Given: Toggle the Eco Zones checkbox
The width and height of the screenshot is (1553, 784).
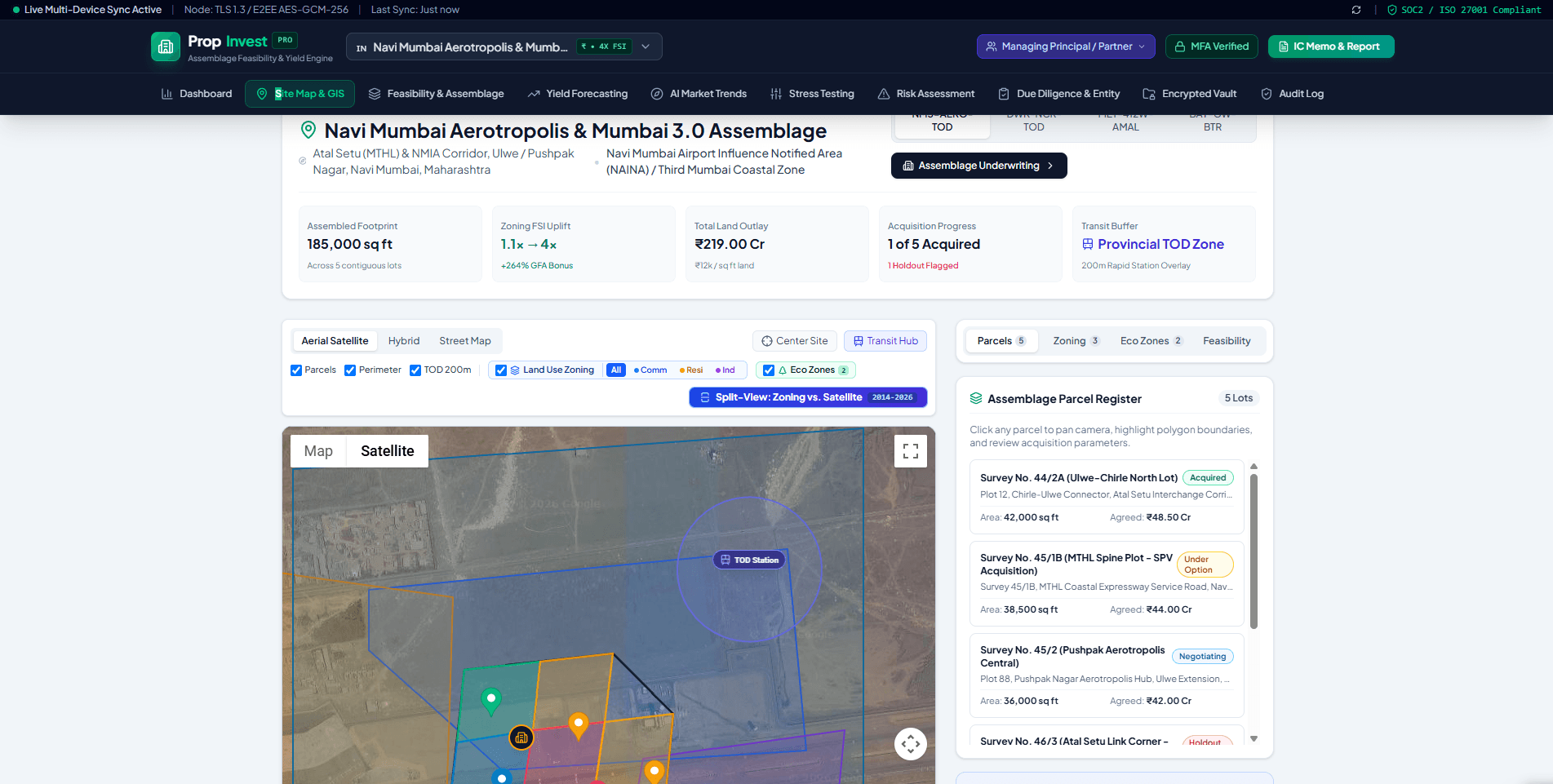Looking at the screenshot, I should click(769, 370).
